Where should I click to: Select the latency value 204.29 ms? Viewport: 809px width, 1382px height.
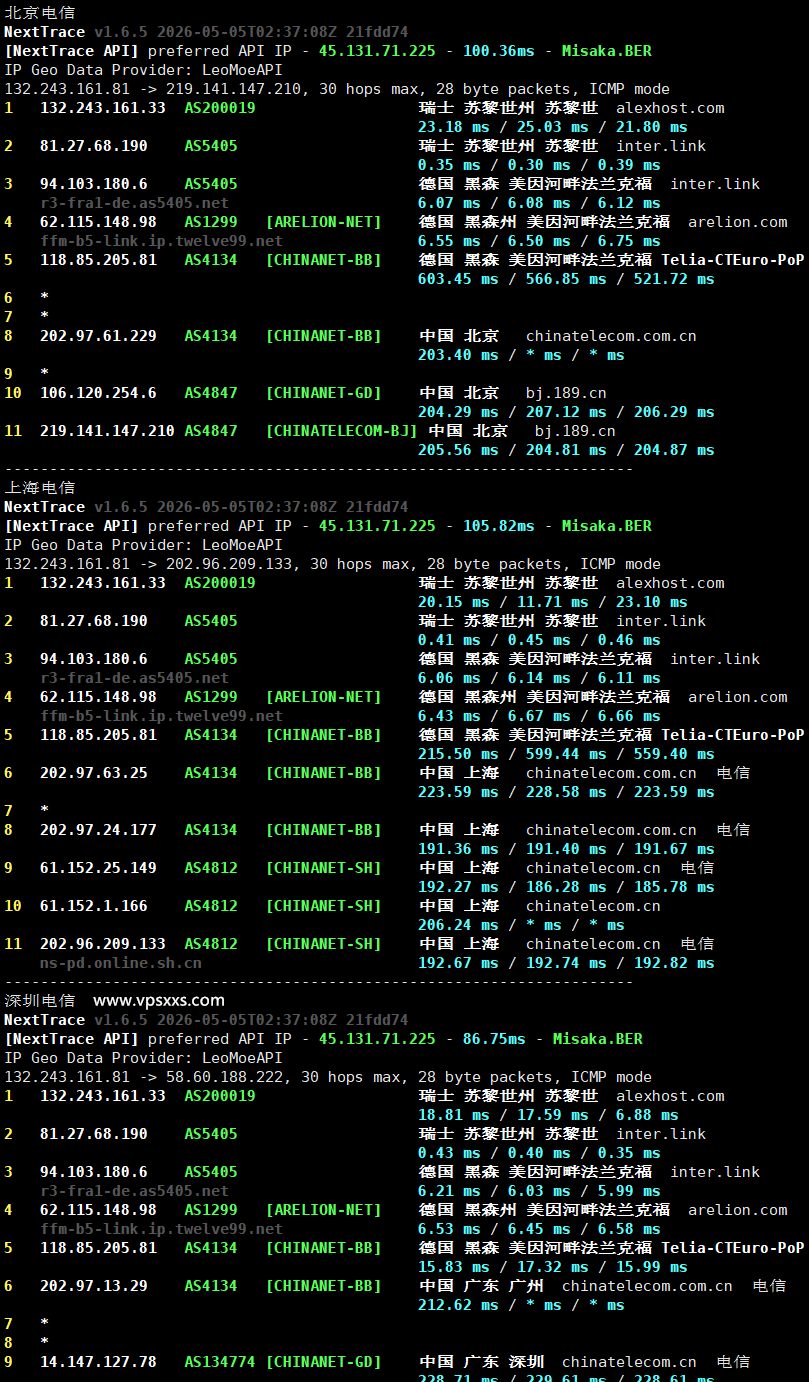pyautogui.click(x=458, y=412)
